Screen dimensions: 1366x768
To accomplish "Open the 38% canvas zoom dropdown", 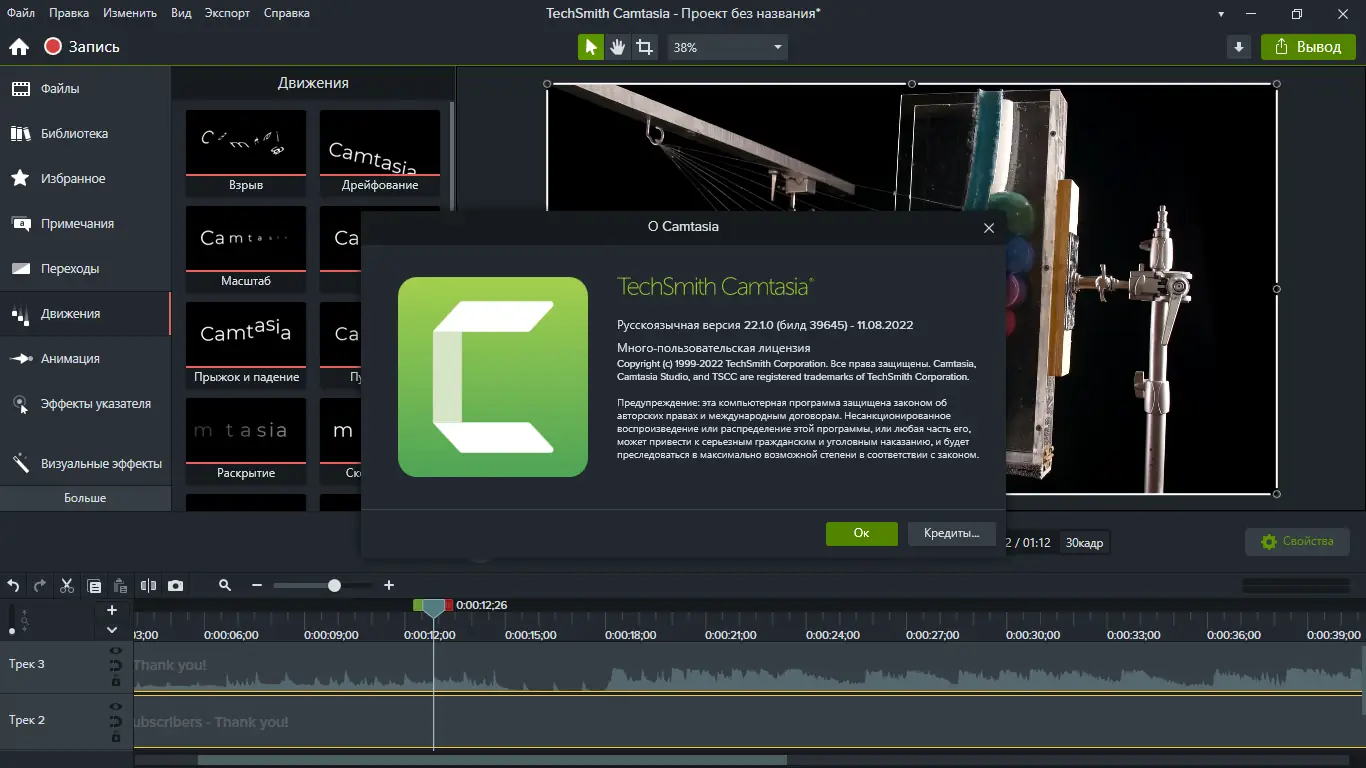I will pos(727,47).
